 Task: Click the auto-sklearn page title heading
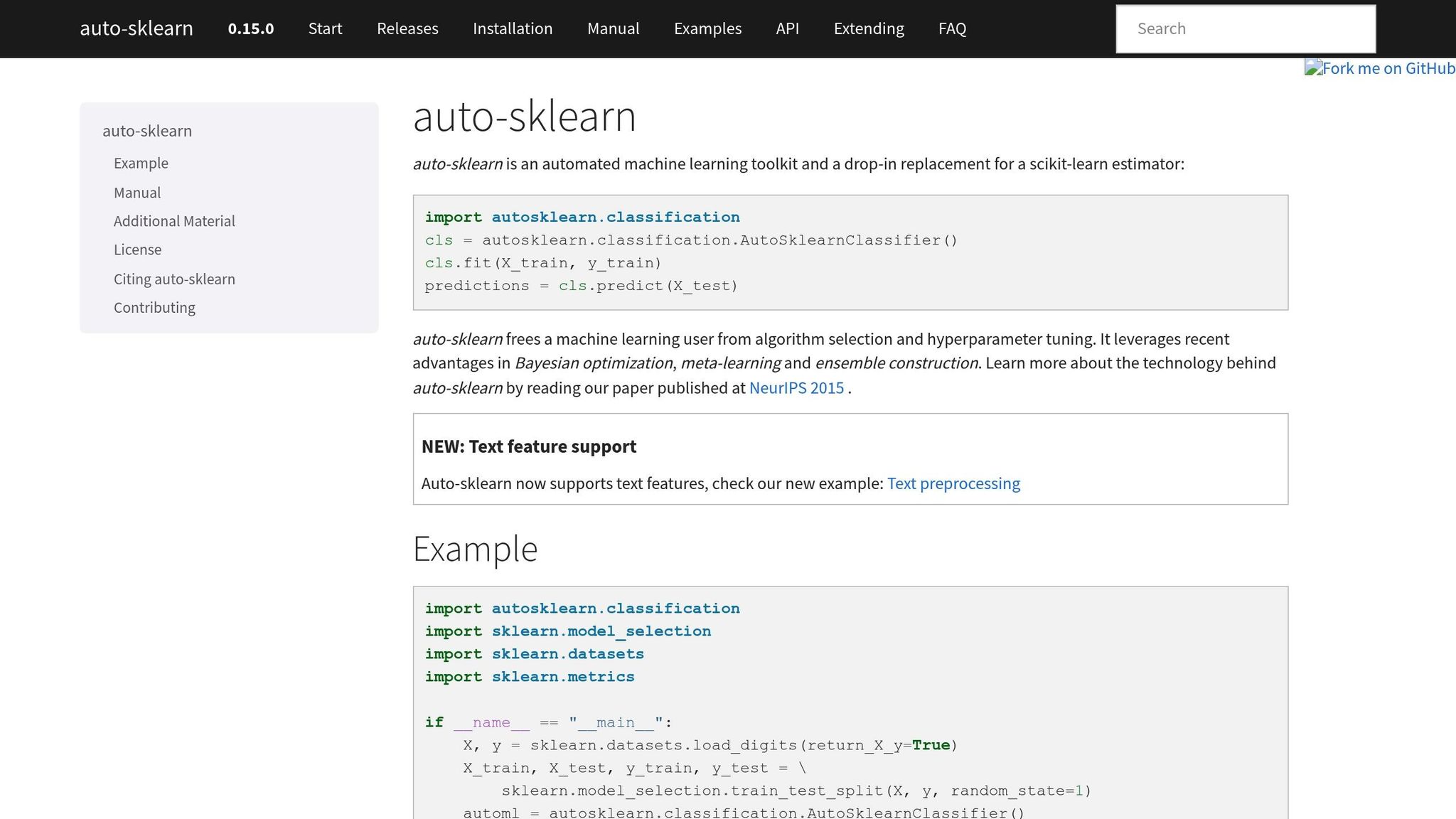[524, 117]
